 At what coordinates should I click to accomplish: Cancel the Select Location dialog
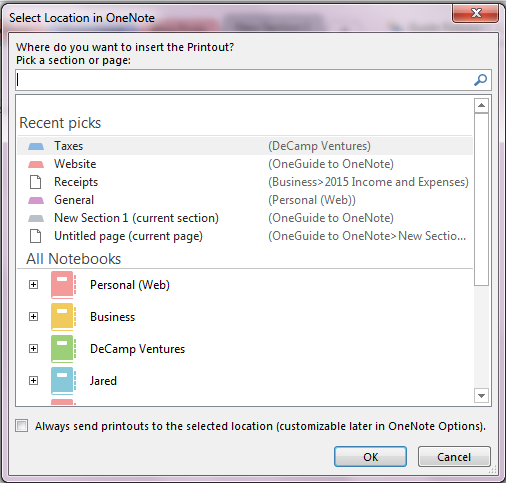coord(454,457)
